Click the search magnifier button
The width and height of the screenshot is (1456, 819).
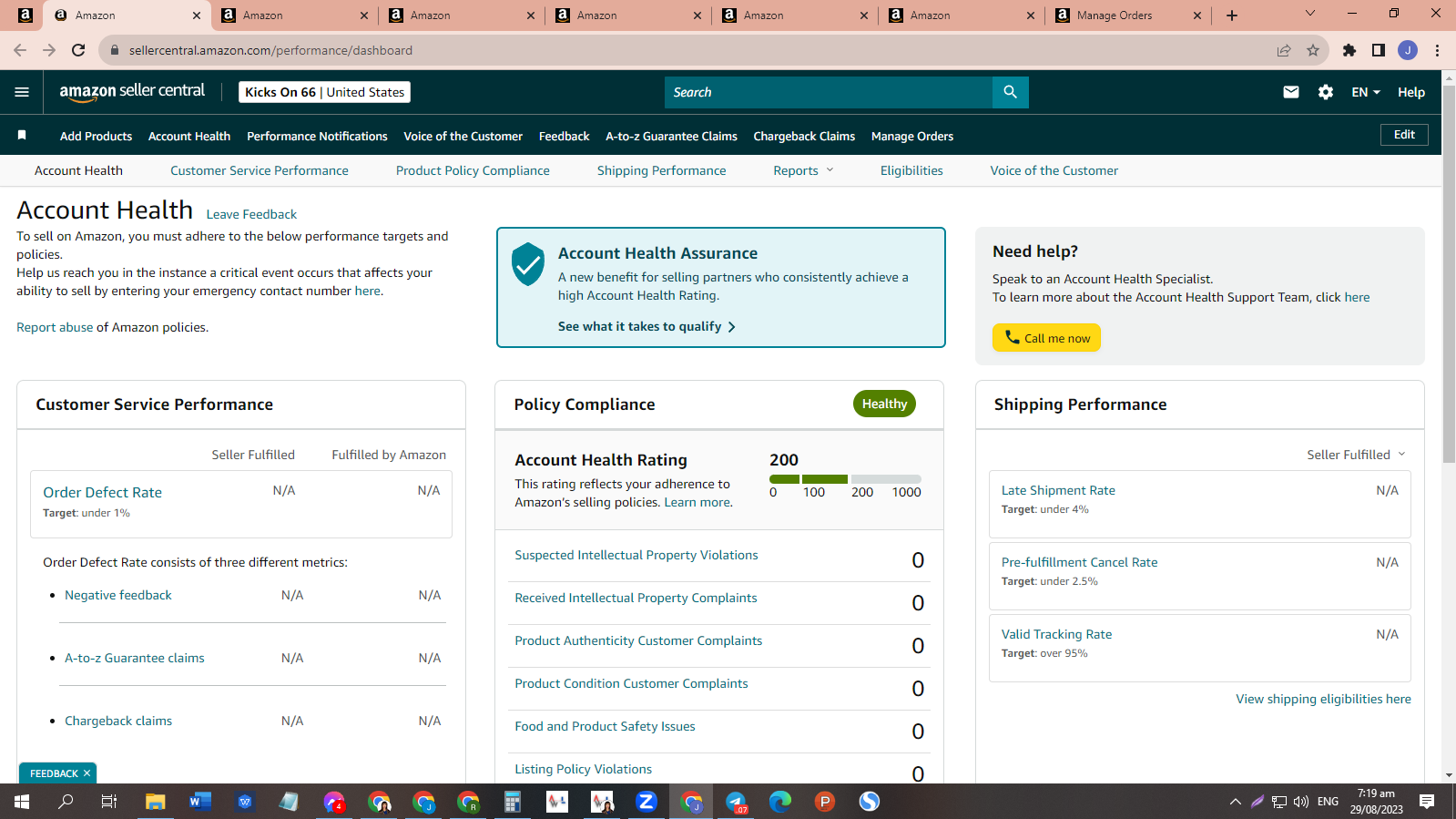[x=1010, y=92]
